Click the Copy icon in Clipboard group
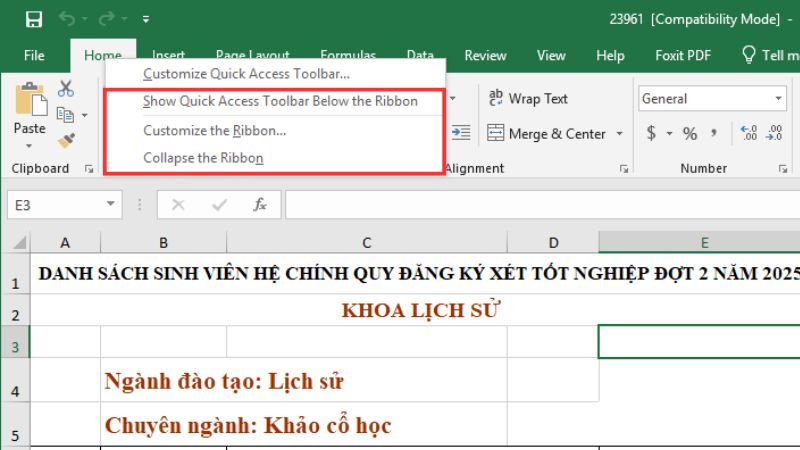This screenshot has height=450, width=800. pos(65,115)
